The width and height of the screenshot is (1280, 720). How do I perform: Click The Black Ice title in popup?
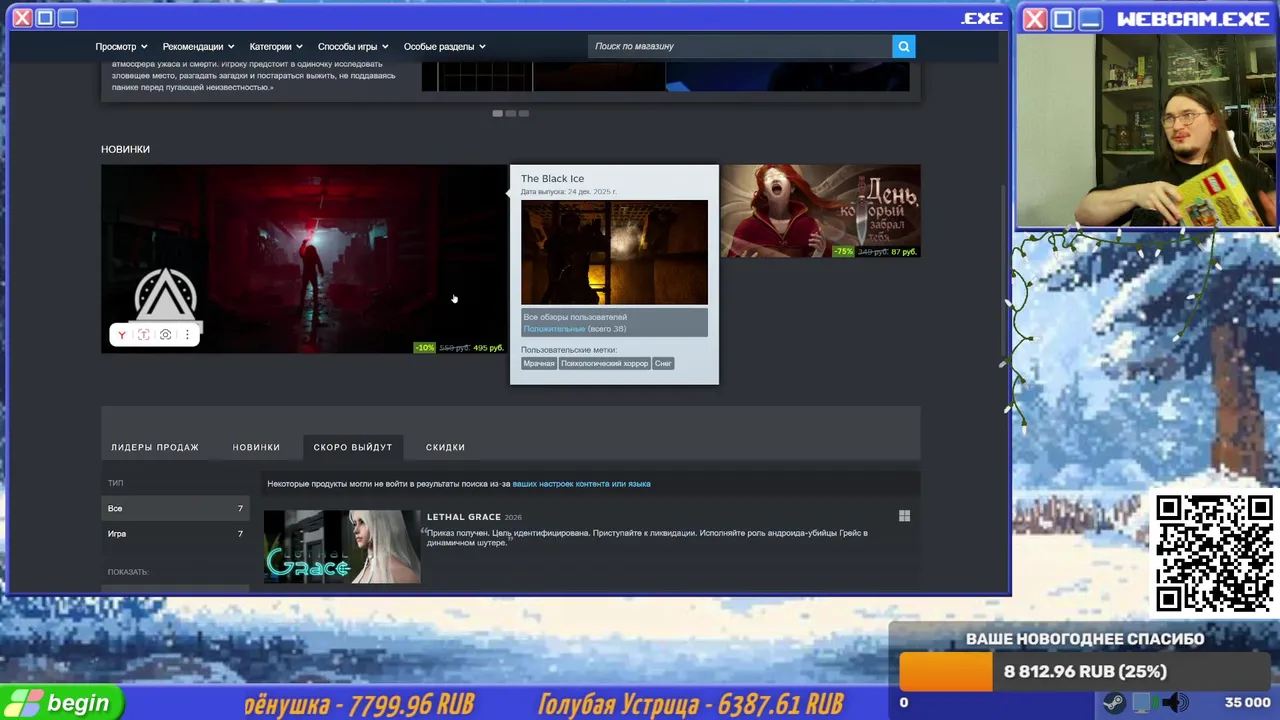click(x=552, y=179)
